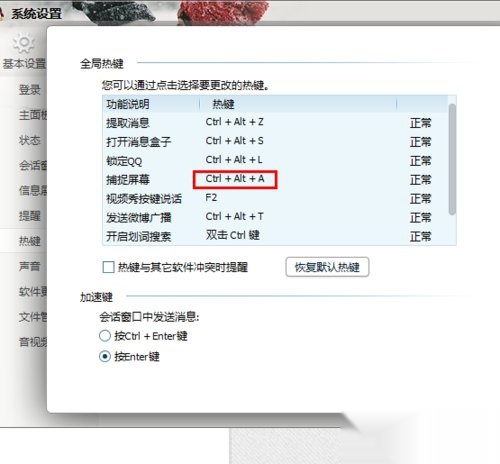Click the 双击 Ctrl 键 hotkey field

tap(233, 235)
